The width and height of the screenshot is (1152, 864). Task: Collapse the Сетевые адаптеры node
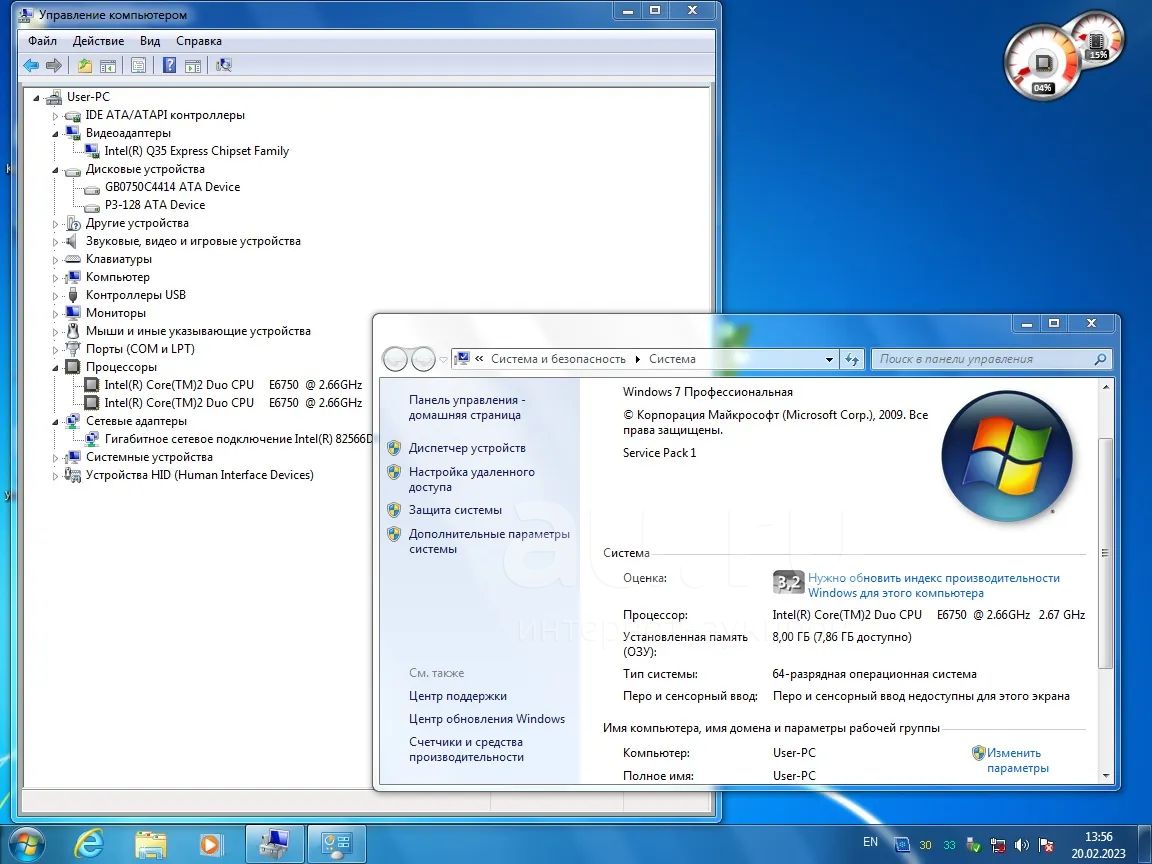click(55, 422)
